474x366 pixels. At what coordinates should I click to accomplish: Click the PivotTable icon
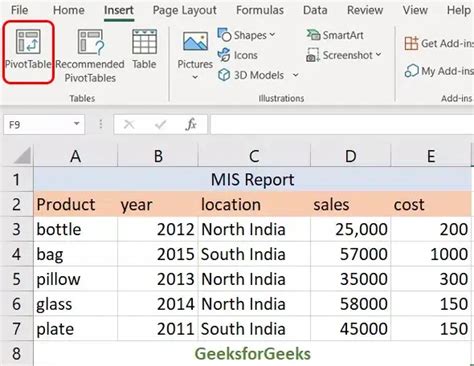28,42
